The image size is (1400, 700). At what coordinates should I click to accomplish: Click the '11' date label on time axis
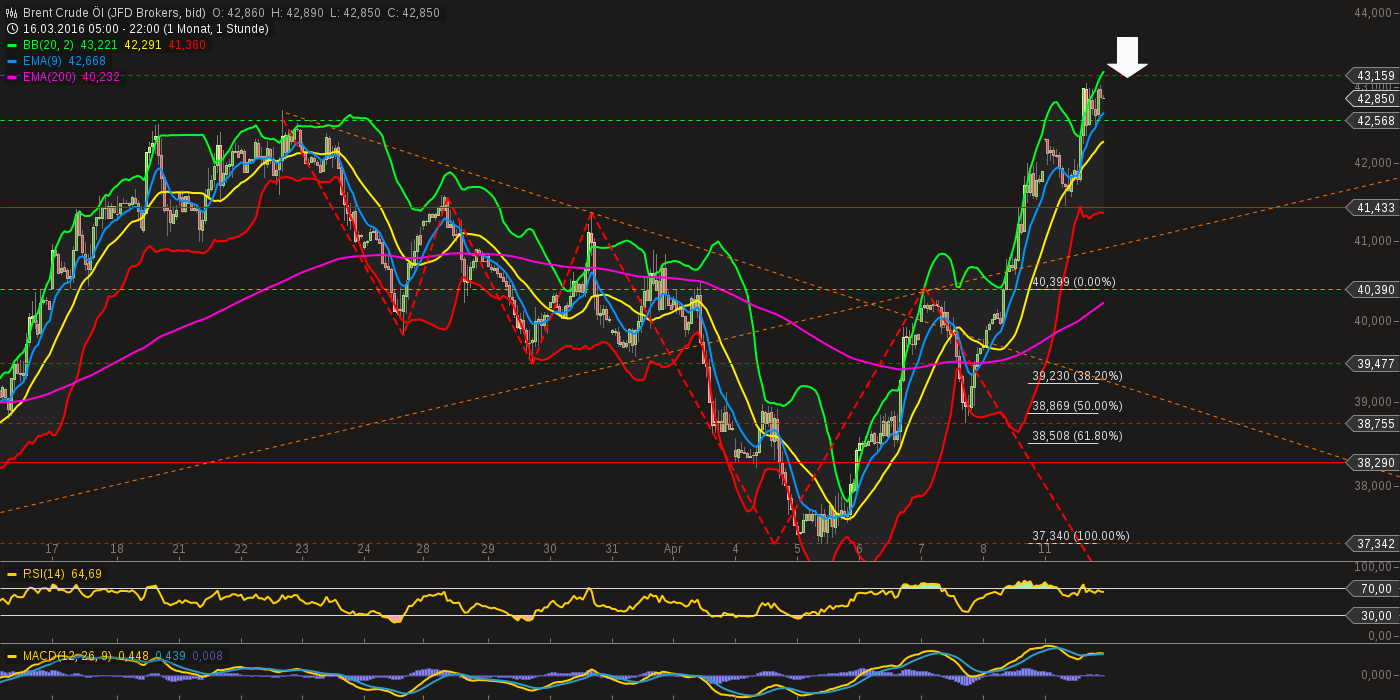click(x=1045, y=550)
